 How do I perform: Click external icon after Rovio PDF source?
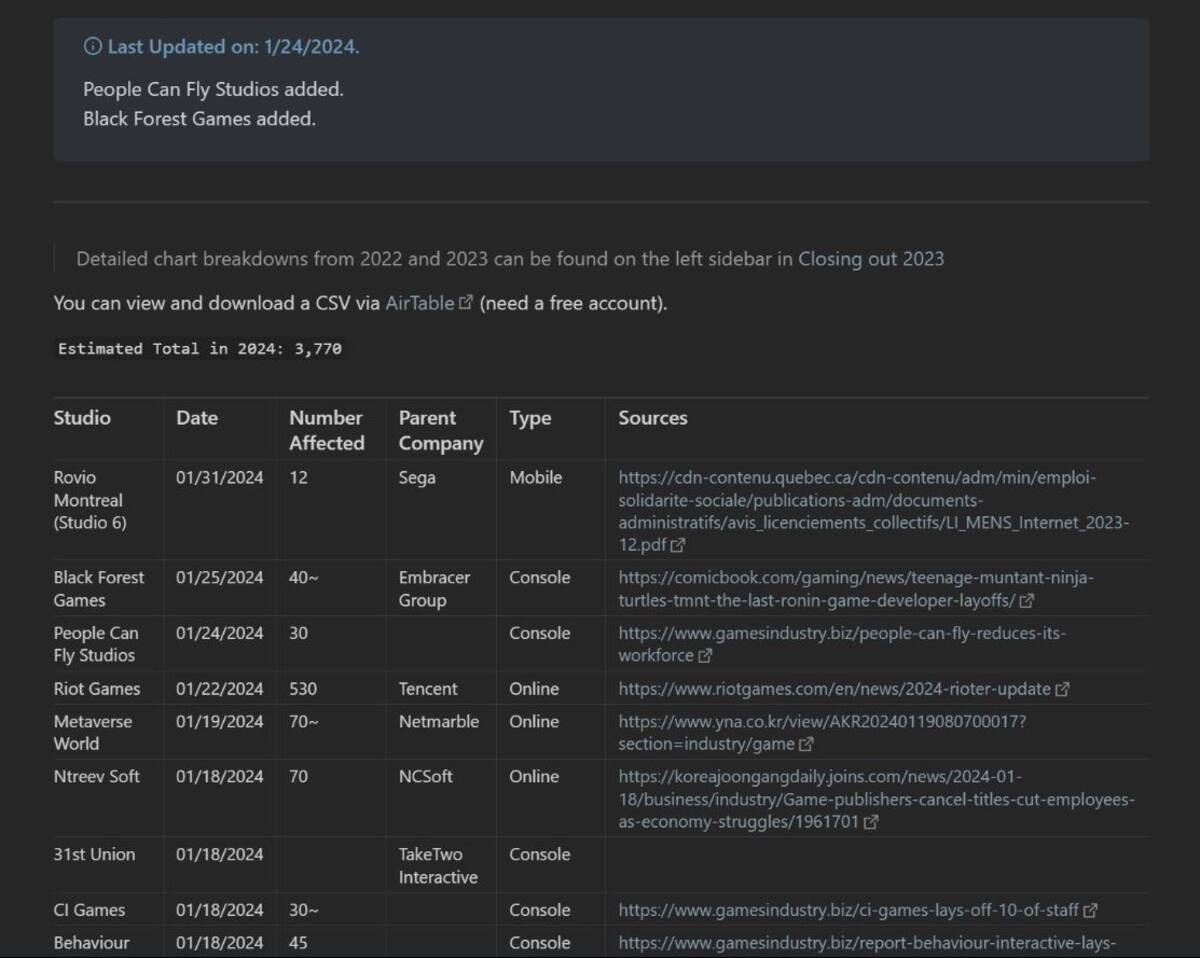678,546
